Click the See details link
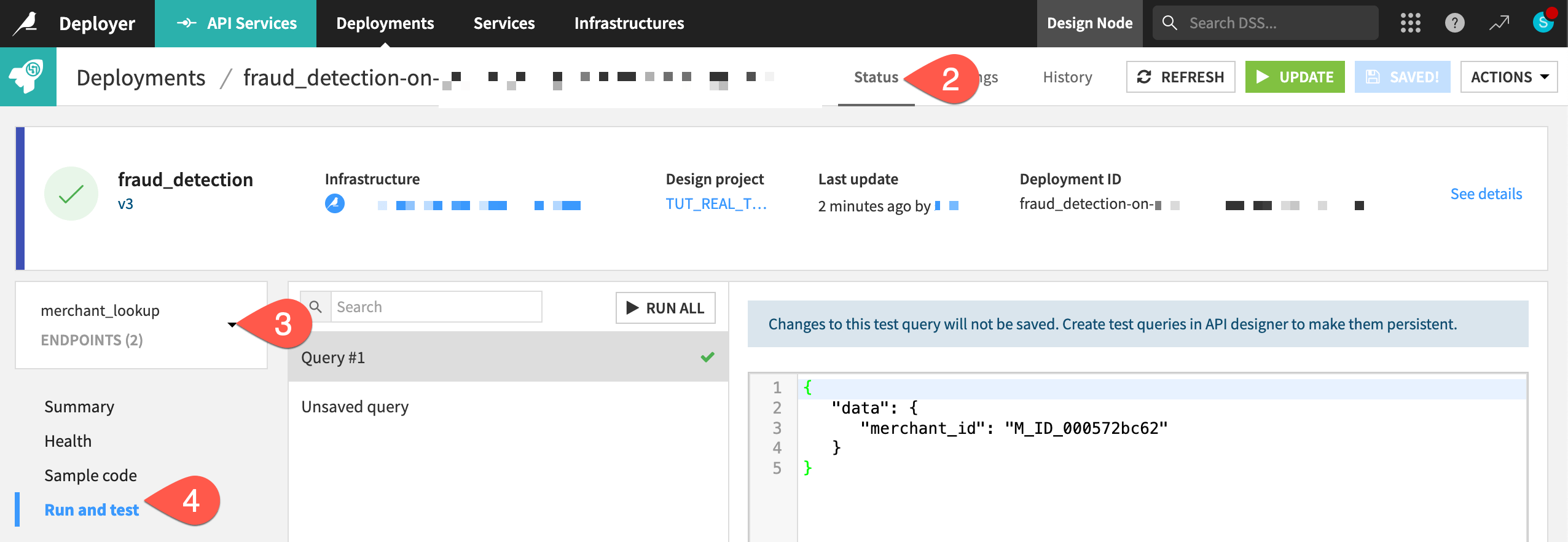The height and width of the screenshot is (542, 1568). click(x=1486, y=194)
